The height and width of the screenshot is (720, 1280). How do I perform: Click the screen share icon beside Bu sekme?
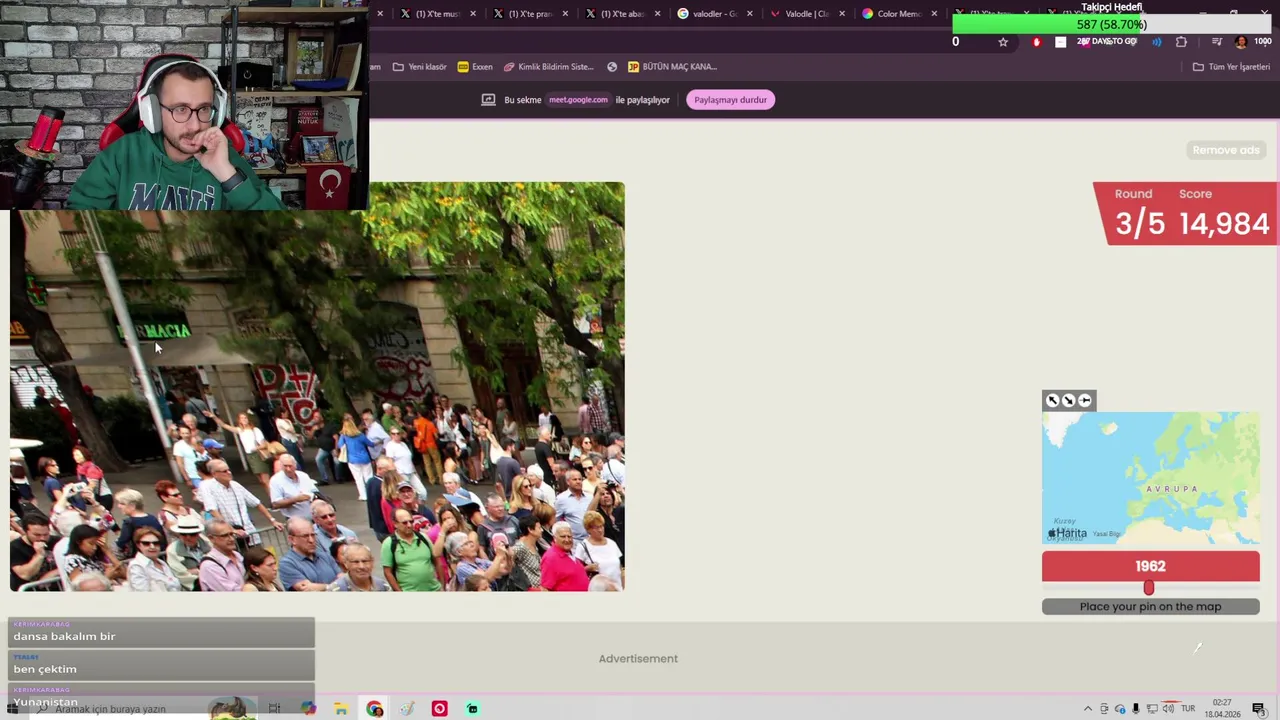coord(488,100)
